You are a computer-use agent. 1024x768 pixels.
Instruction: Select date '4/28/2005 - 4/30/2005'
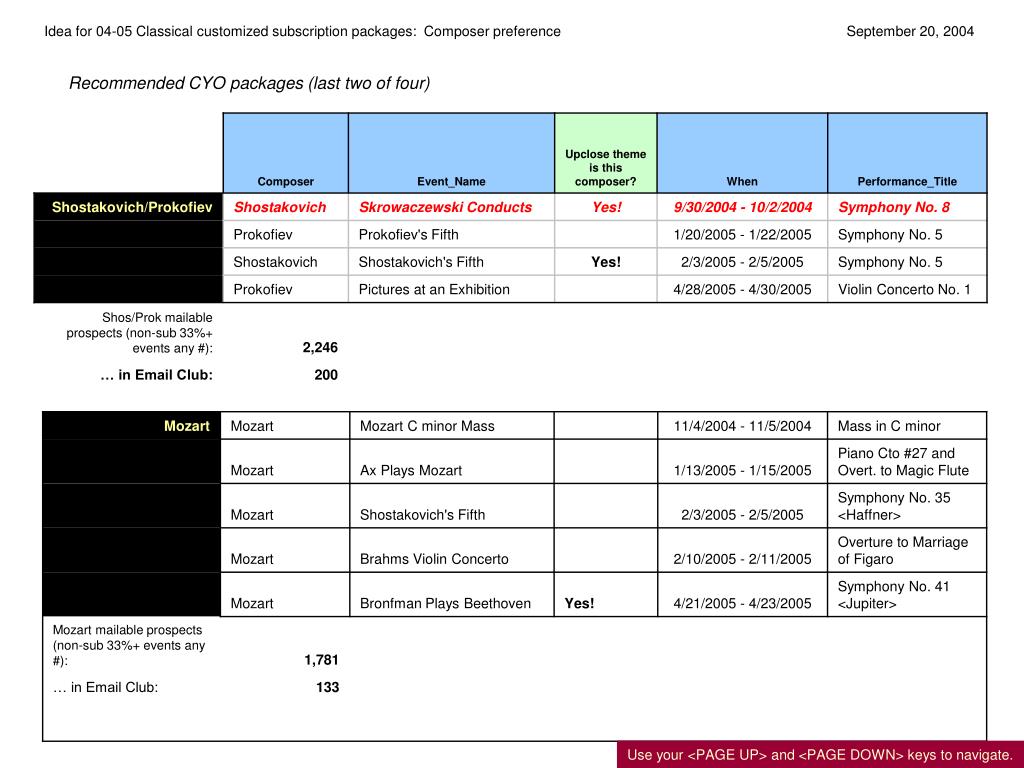click(743, 289)
